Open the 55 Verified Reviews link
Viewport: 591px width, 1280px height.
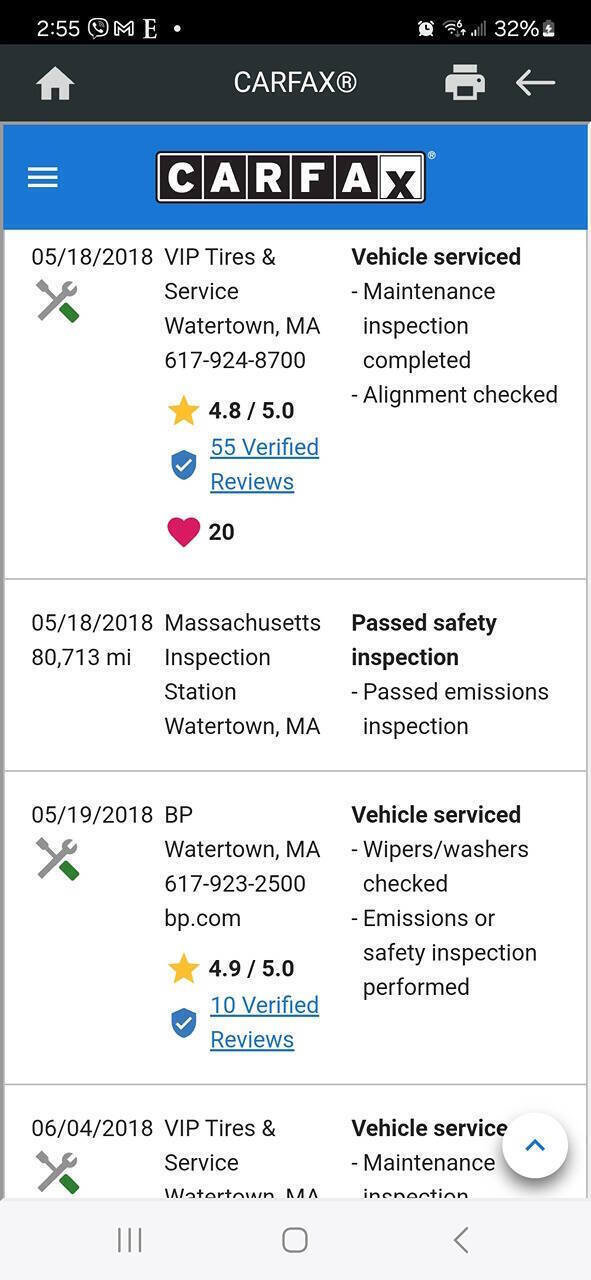(264, 464)
